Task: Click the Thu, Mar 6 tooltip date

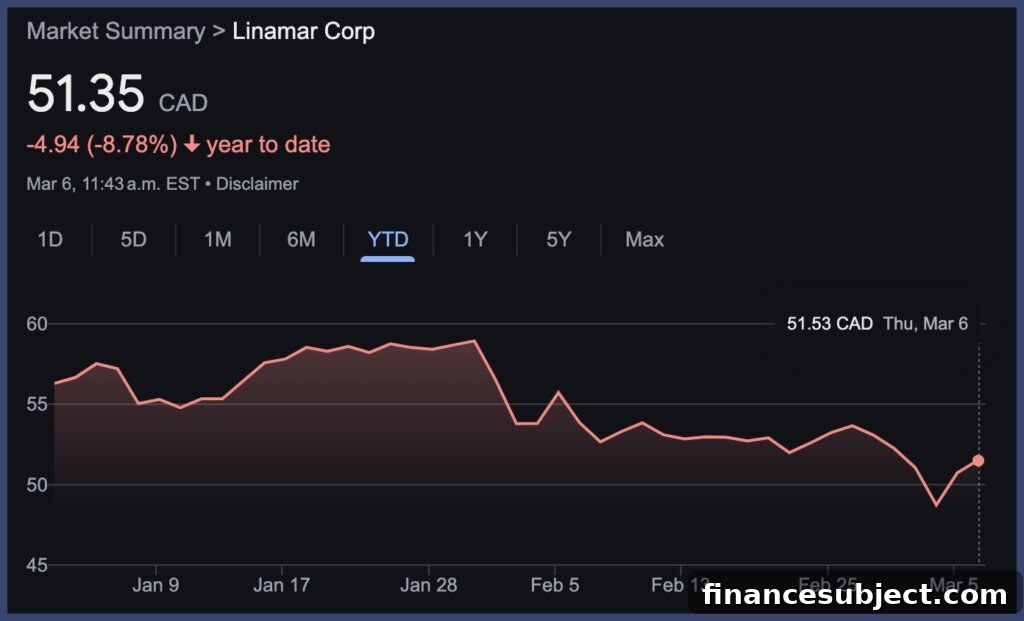Action: [925, 324]
